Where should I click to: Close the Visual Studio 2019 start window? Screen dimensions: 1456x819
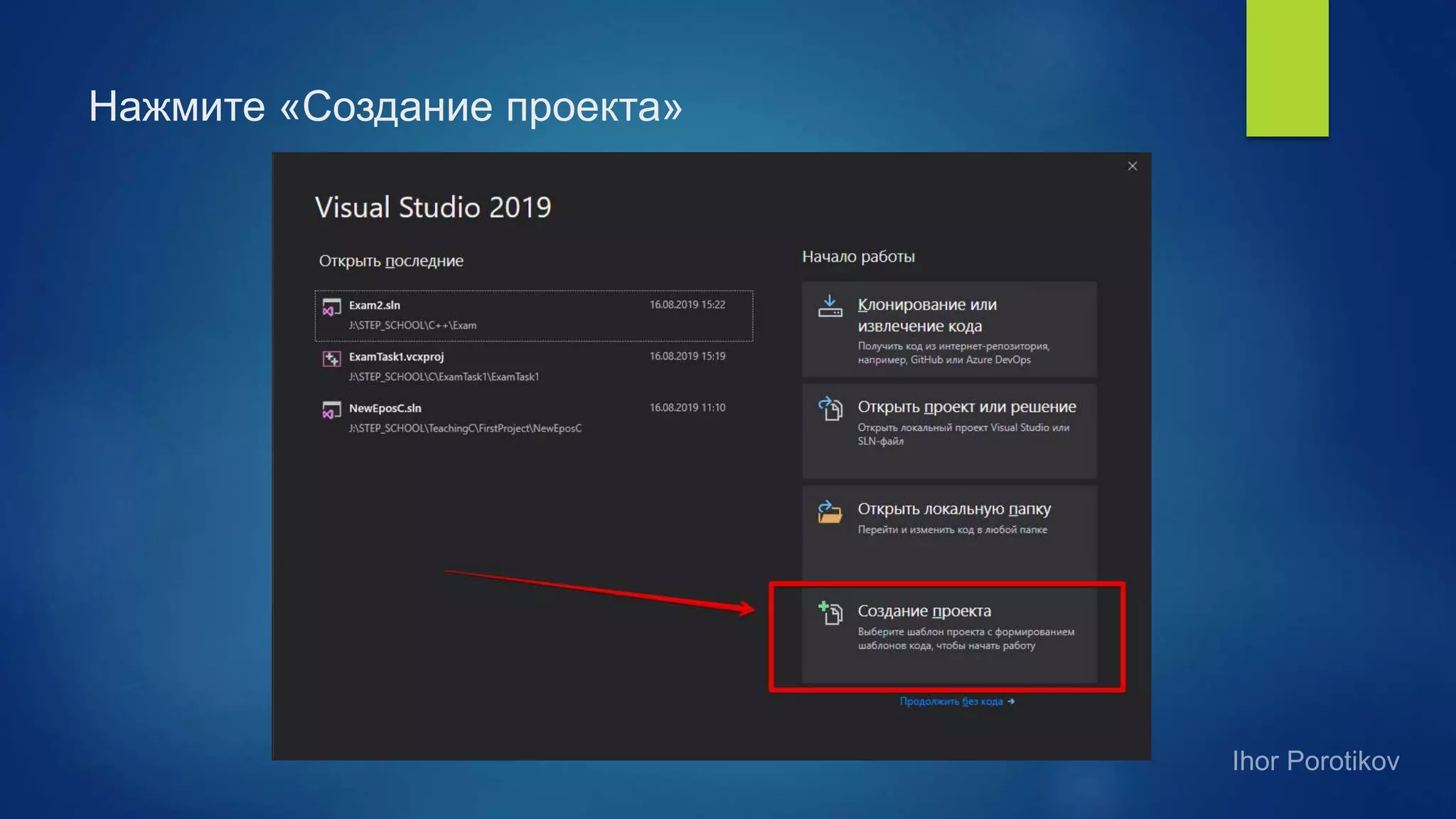(x=1133, y=166)
